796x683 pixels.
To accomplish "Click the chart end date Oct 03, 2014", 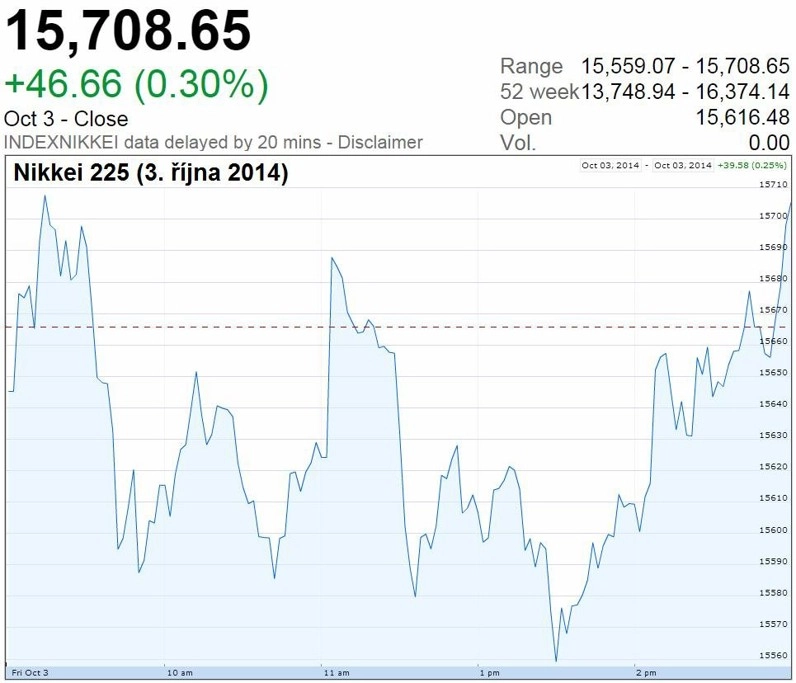I will tap(682, 165).
